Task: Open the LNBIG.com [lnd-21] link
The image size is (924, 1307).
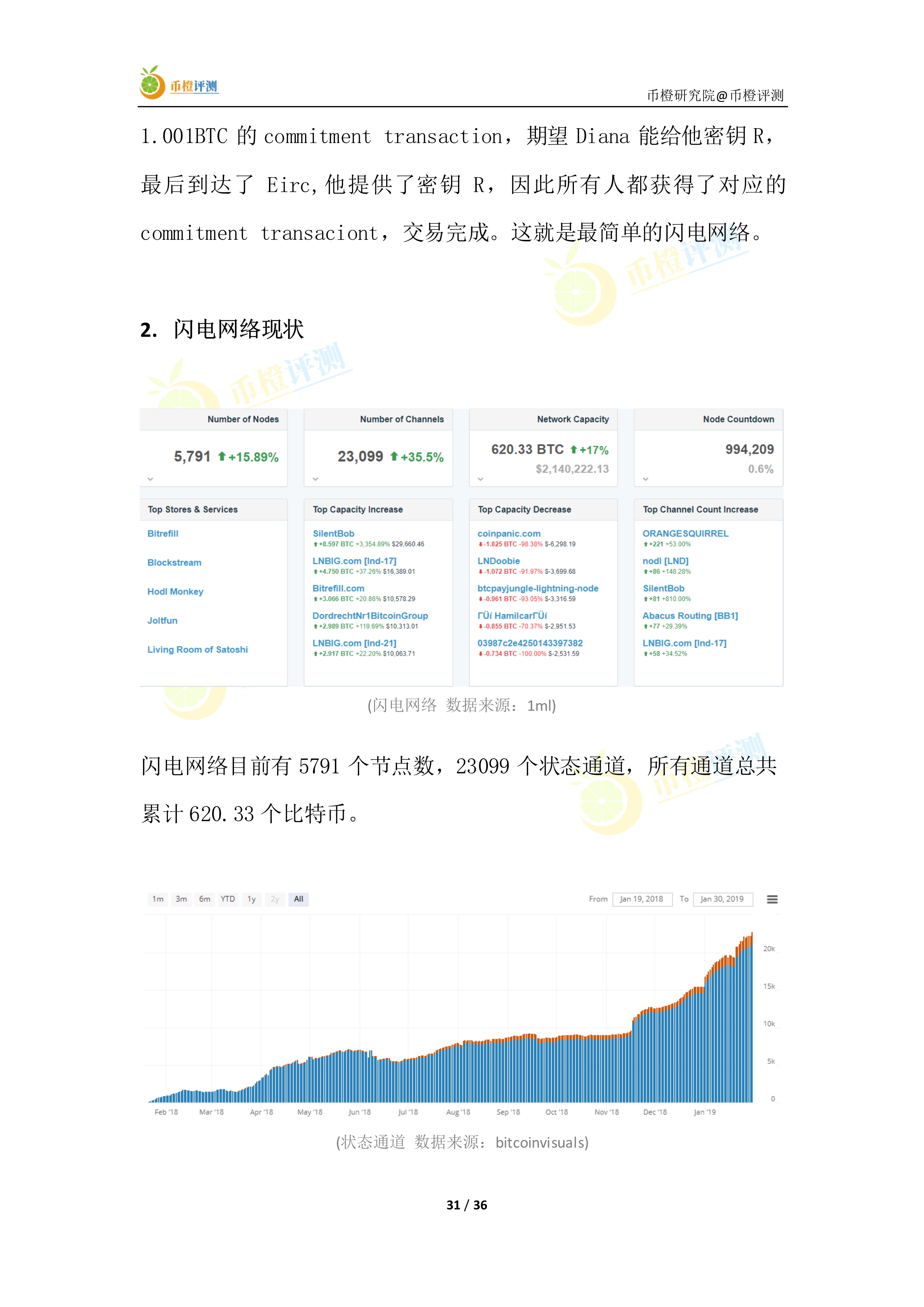Action: (x=354, y=643)
